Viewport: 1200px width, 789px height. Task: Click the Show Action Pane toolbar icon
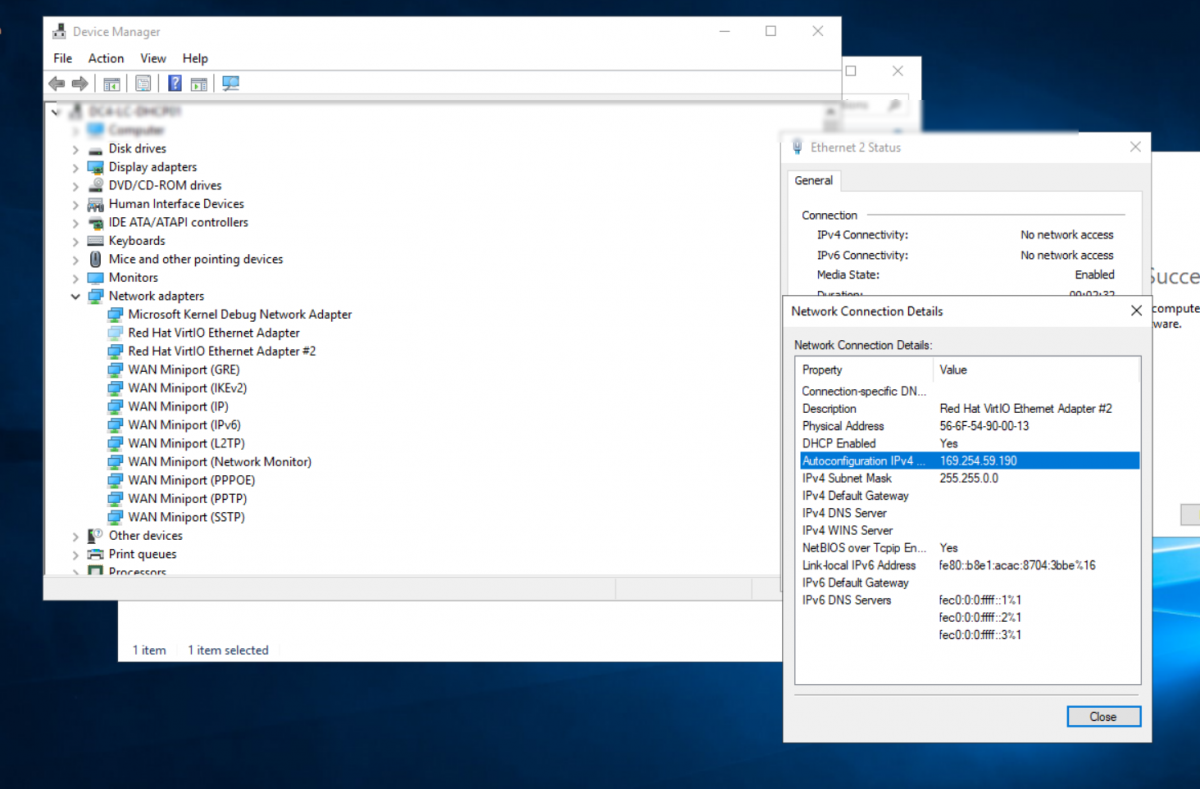pyautogui.click(x=199, y=83)
